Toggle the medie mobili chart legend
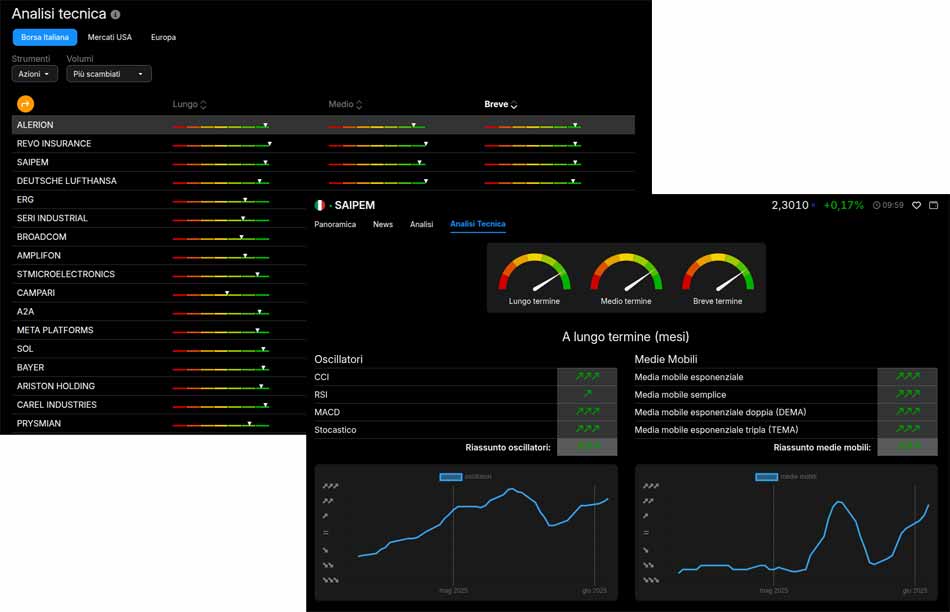 pos(786,477)
